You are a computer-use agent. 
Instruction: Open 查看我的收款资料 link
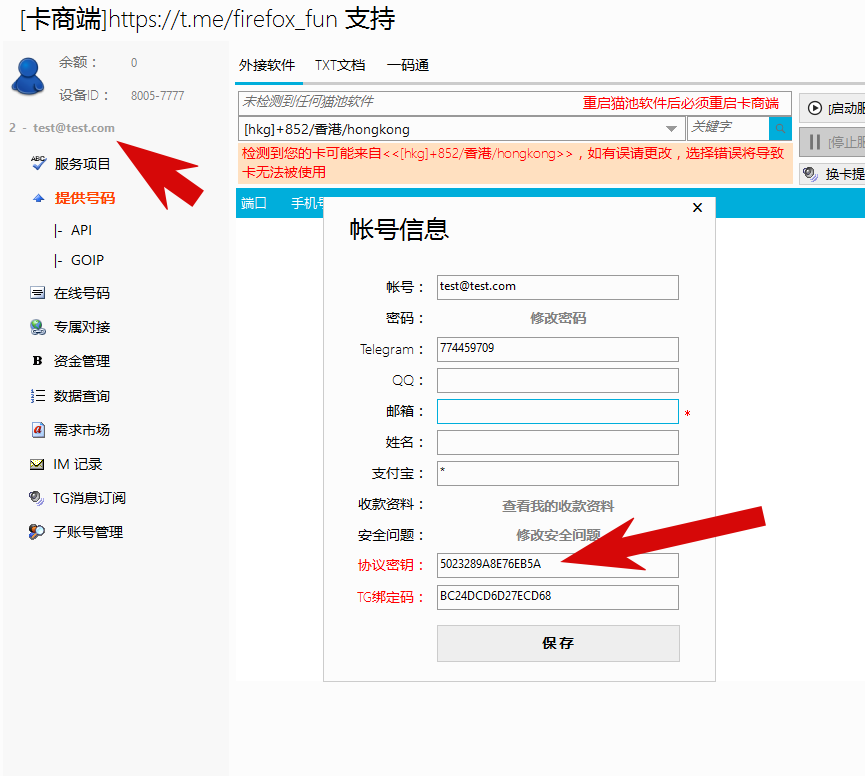pyautogui.click(x=558, y=506)
